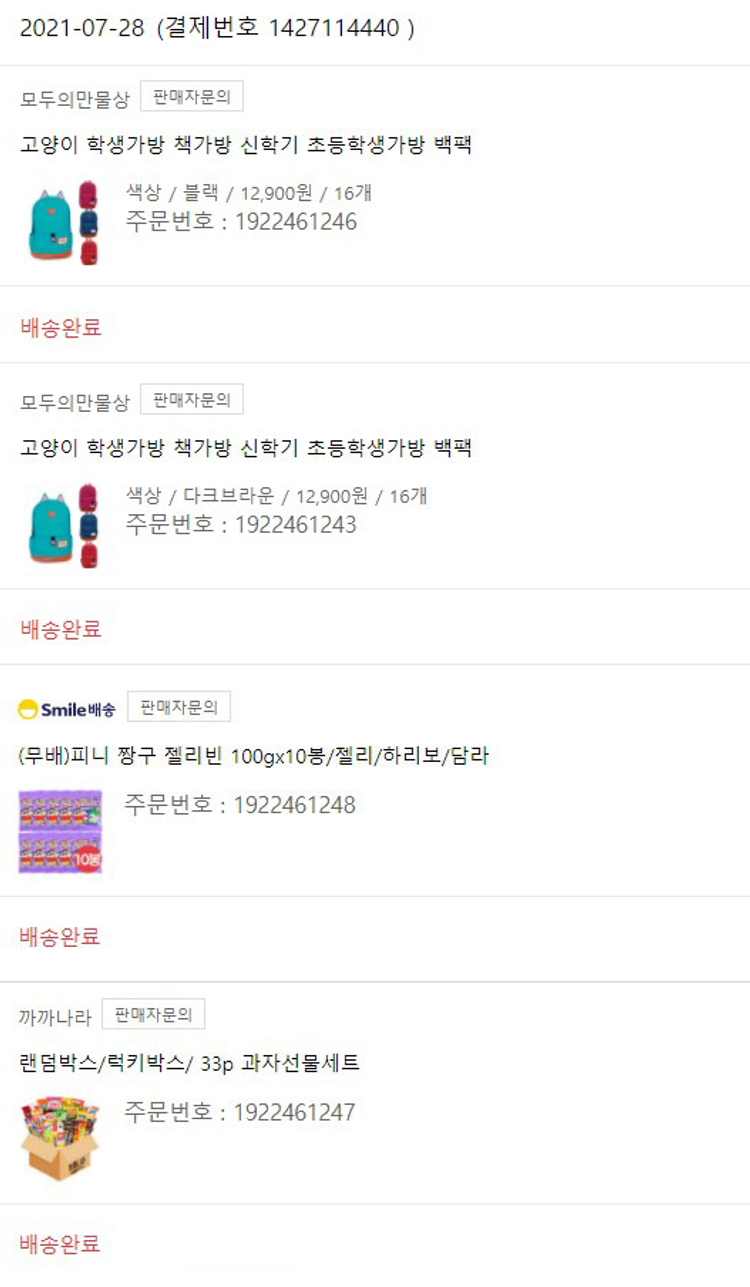Open second 고양이 학생가방 title with 다크브라운 option
Image resolution: width=750 pixels, height=1287 pixels.
click(x=246, y=448)
